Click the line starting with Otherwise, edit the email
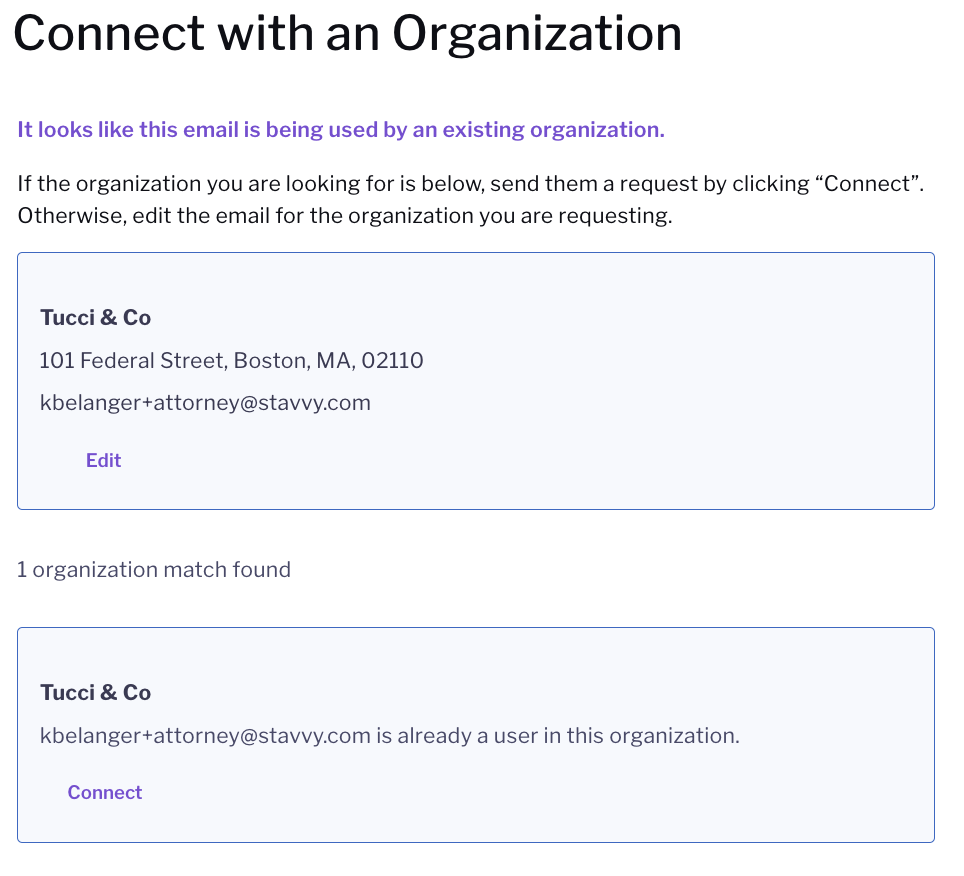The image size is (964, 876). coord(345,216)
